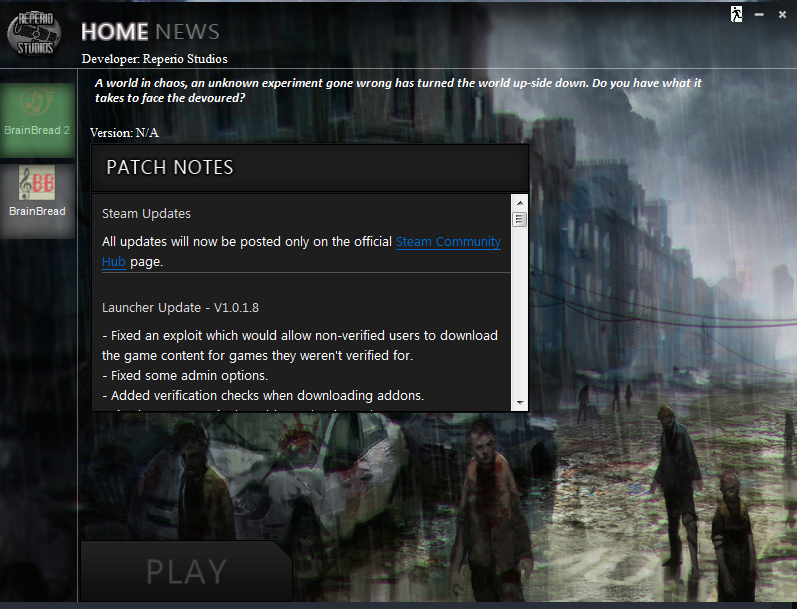Click the PLAY button

pyautogui.click(x=187, y=571)
